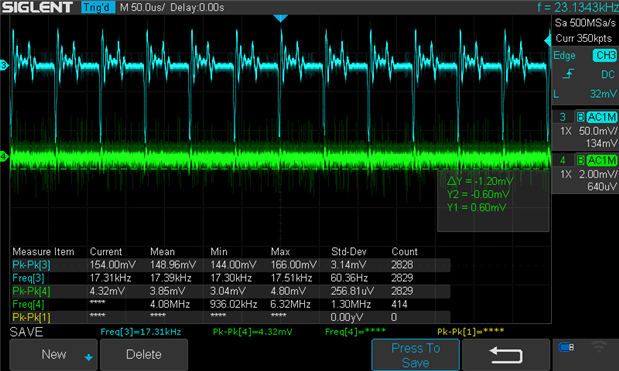Click the cursor ΔY = -1.20mV readout

pyautogui.click(x=480, y=181)
